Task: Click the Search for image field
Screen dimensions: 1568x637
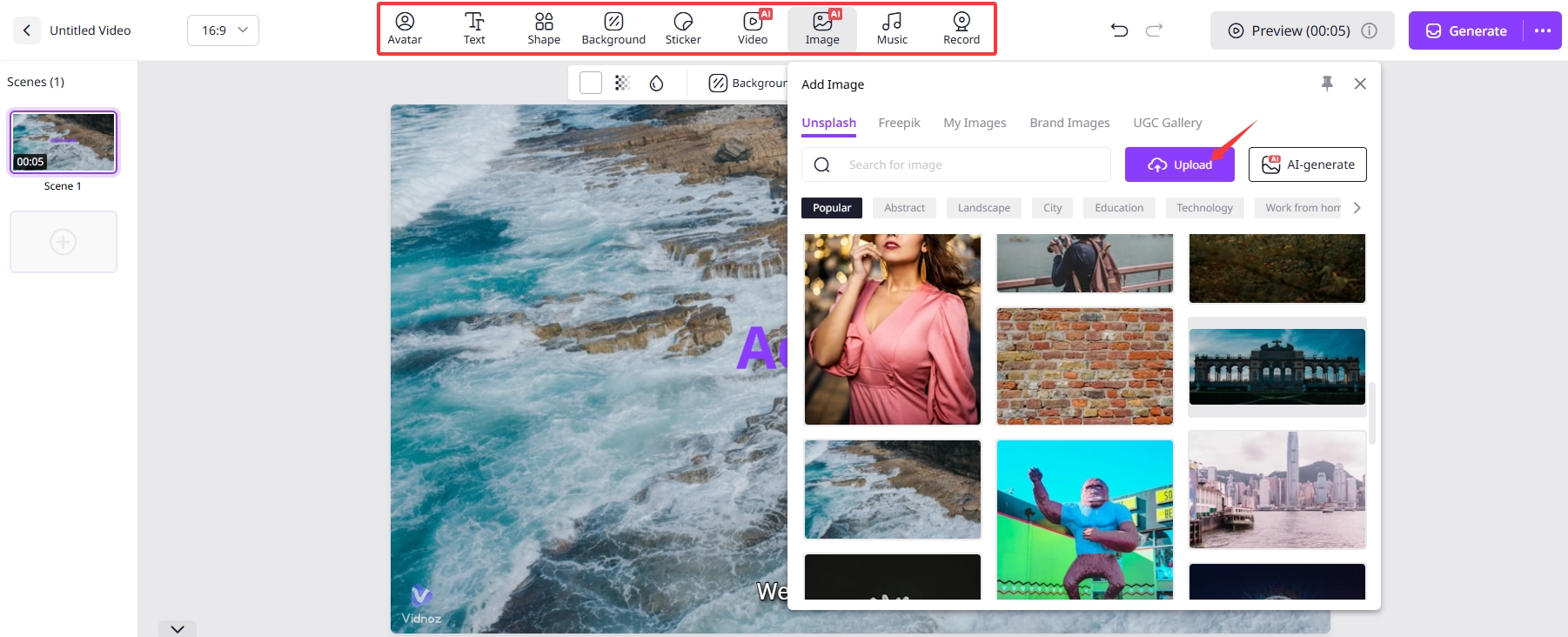Action: (x=955, y=164)
